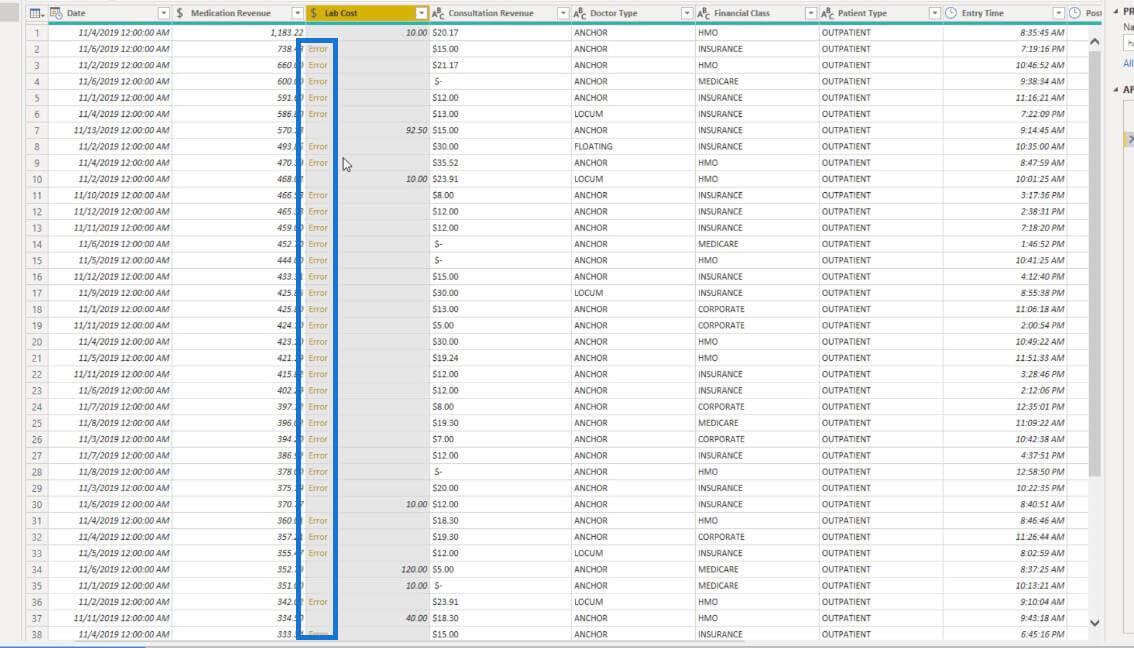Click MEDICARE financial class in row 4

pyautogui.click(x=718, y=81)
